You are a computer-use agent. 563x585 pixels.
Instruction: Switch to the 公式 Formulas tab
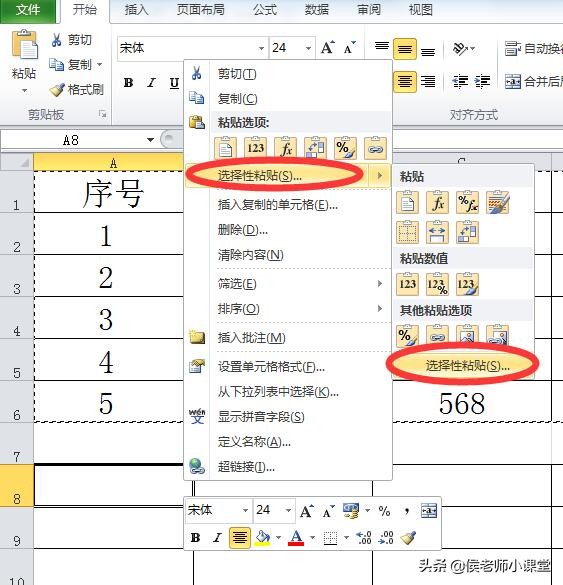[265, 9]
